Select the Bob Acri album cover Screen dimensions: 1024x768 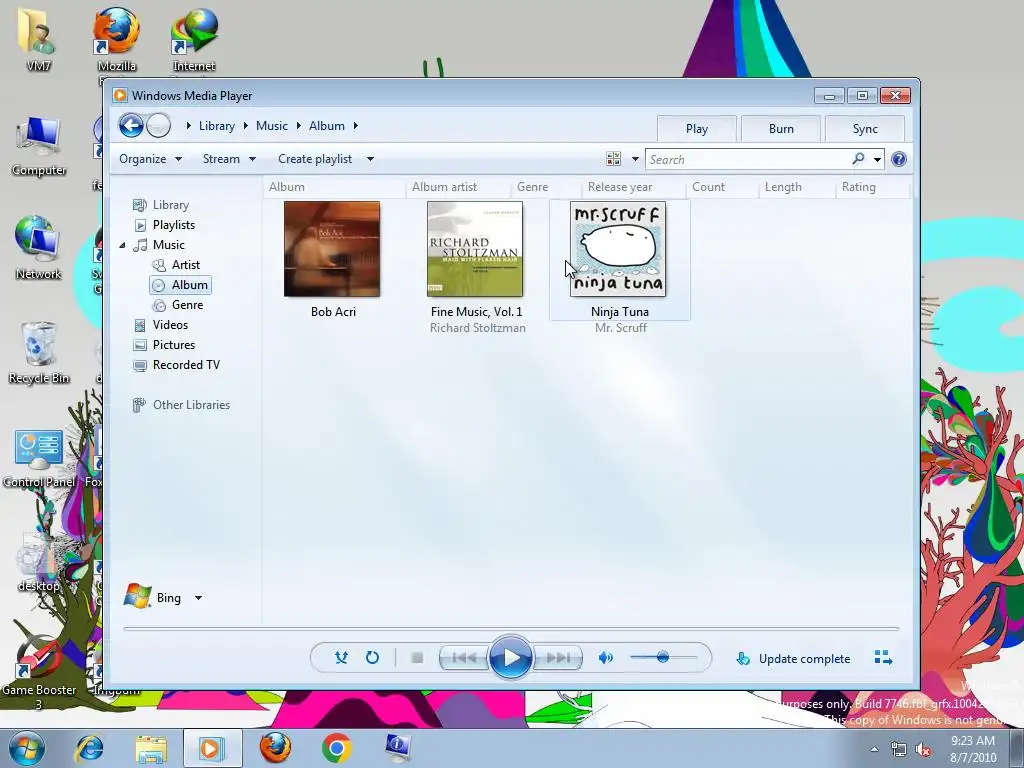point(332,249)
